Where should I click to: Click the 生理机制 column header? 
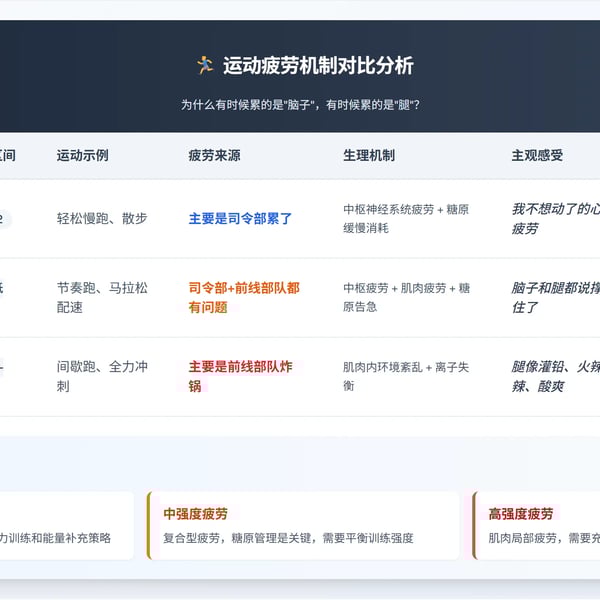[x=369, y=155]
